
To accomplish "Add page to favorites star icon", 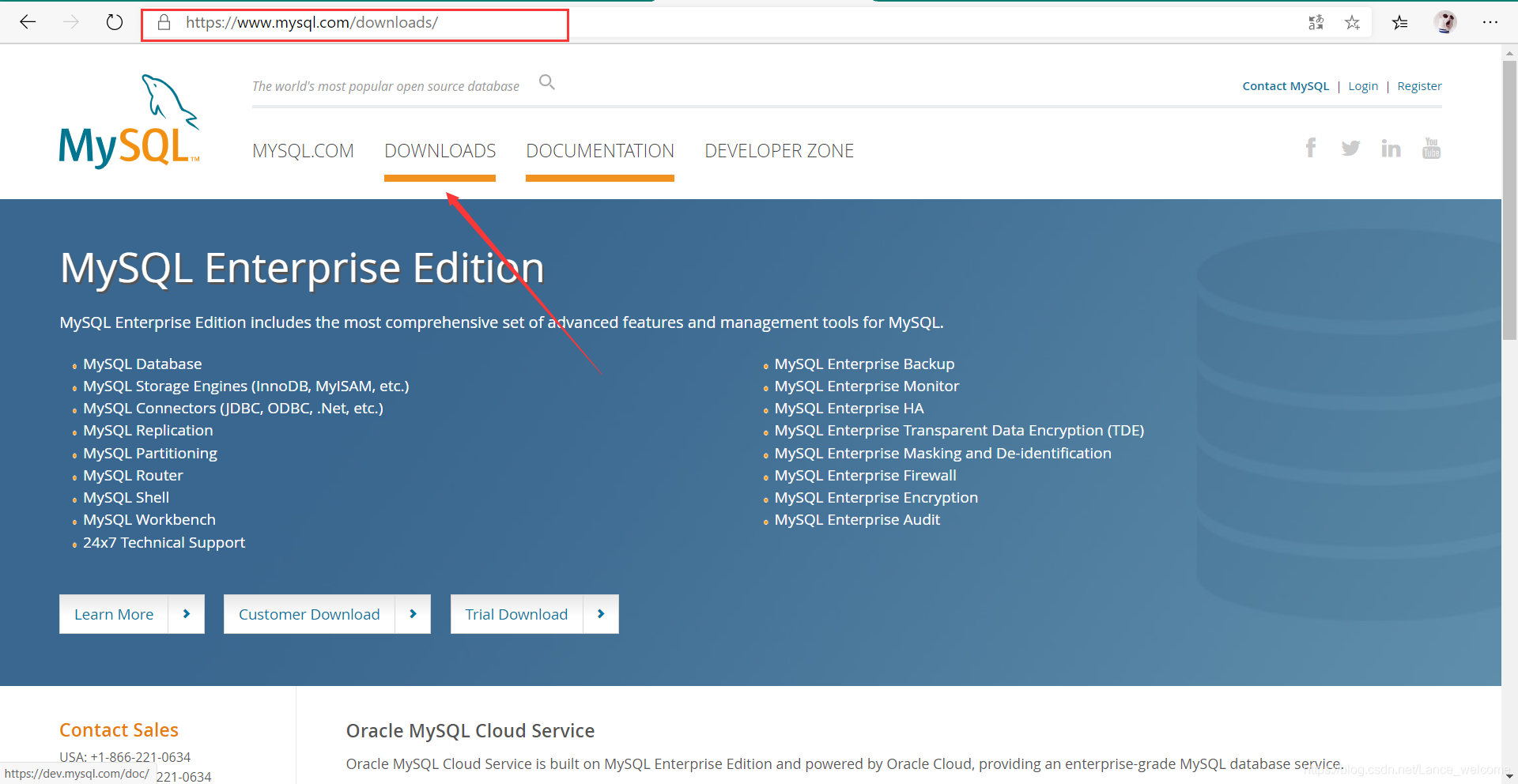I will 1353,23.
